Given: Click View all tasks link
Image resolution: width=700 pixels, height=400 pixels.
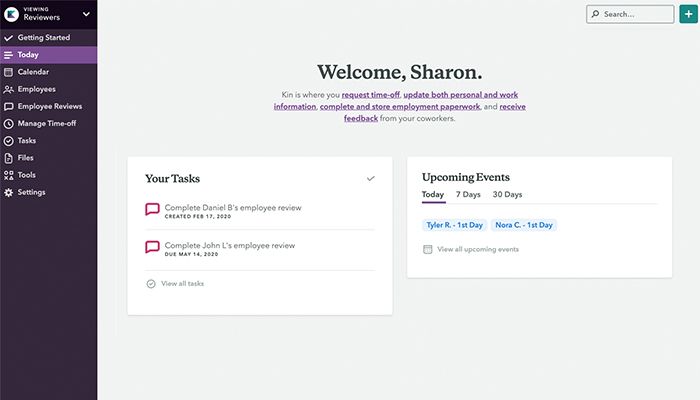Looking at the screenshot, I should 182,284.
